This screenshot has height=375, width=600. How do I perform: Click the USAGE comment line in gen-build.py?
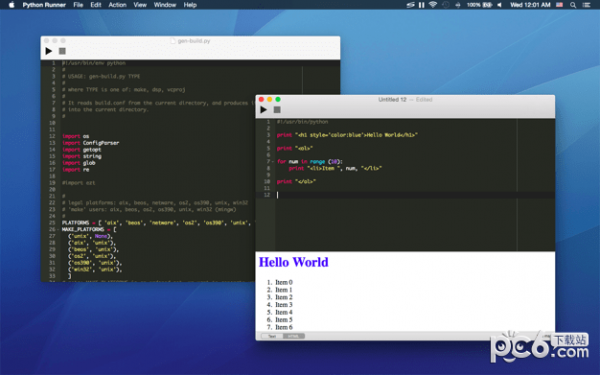pyautogui.click(x=101, y=77)
